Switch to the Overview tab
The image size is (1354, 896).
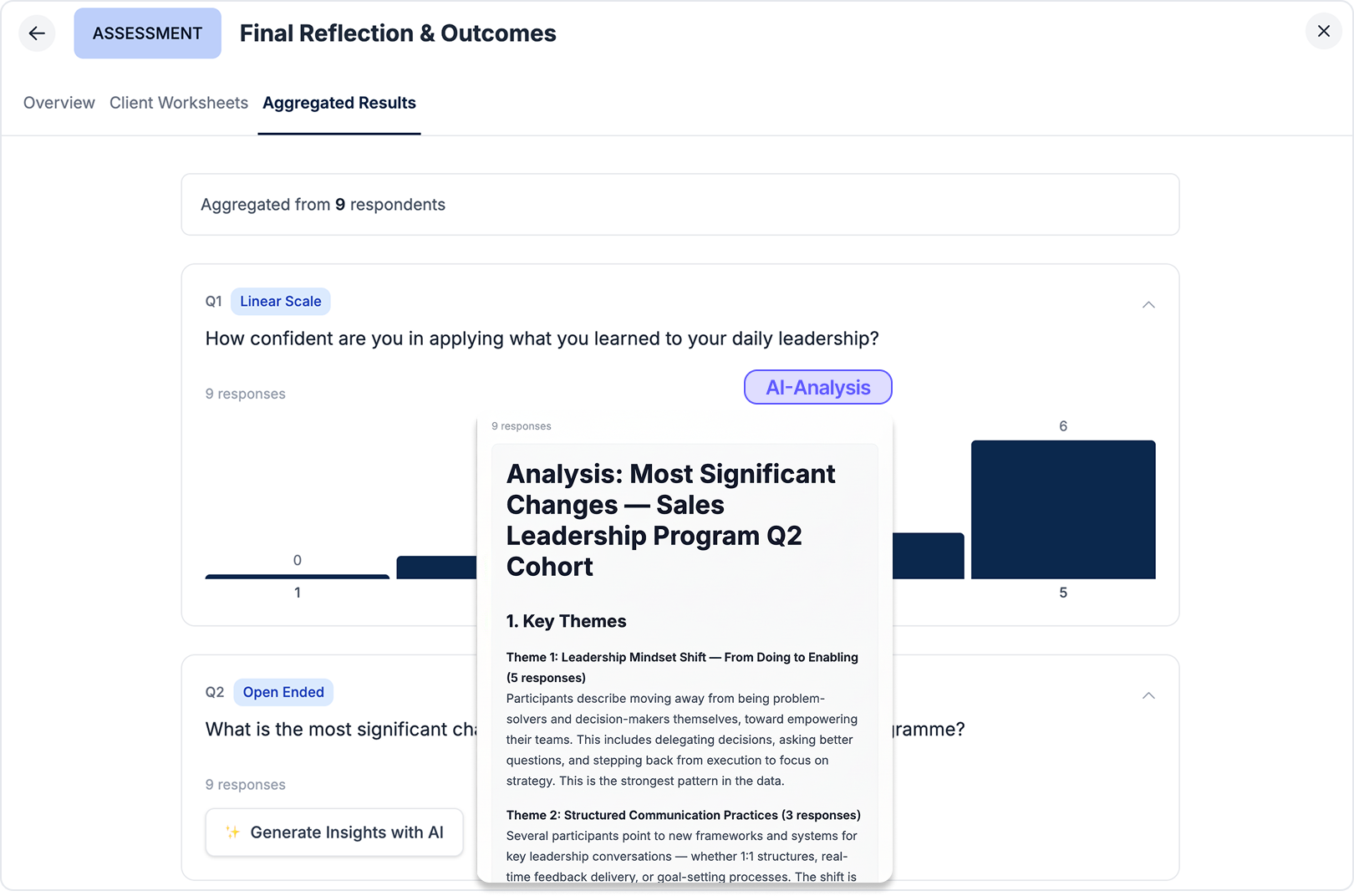pos(59,102)
